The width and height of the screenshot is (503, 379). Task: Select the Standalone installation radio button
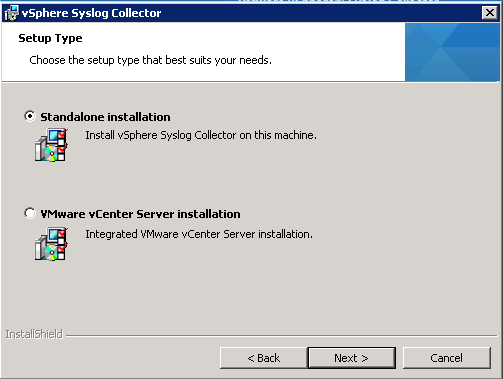[x=30, y=116]
